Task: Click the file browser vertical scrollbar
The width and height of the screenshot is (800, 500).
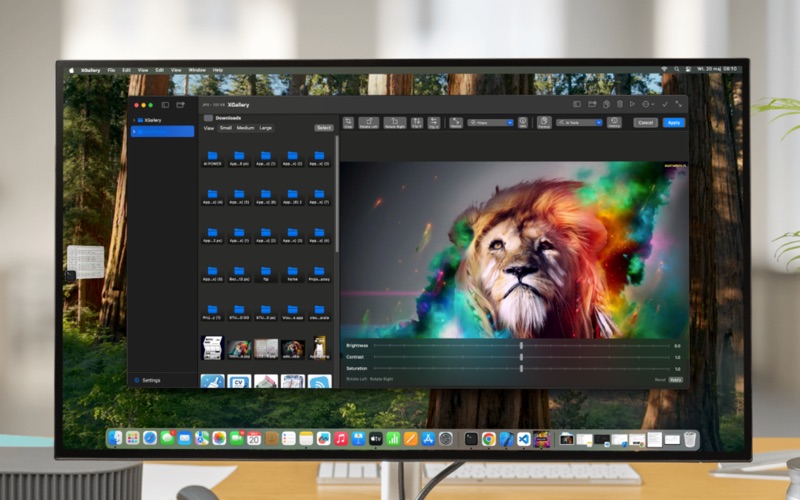Action: [336, 194]
